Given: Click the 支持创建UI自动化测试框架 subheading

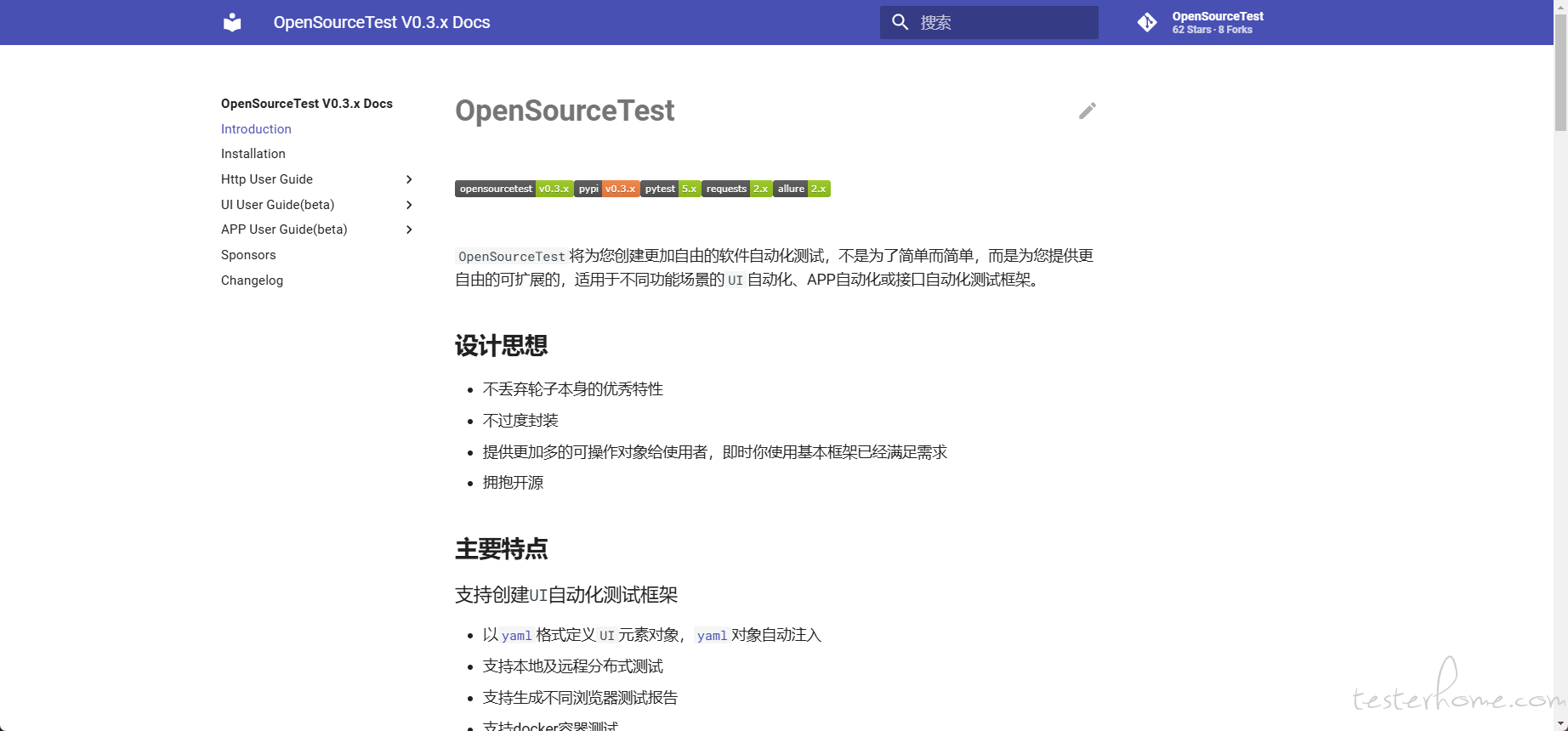Looking at the screenshot, I should coord(566,595).
